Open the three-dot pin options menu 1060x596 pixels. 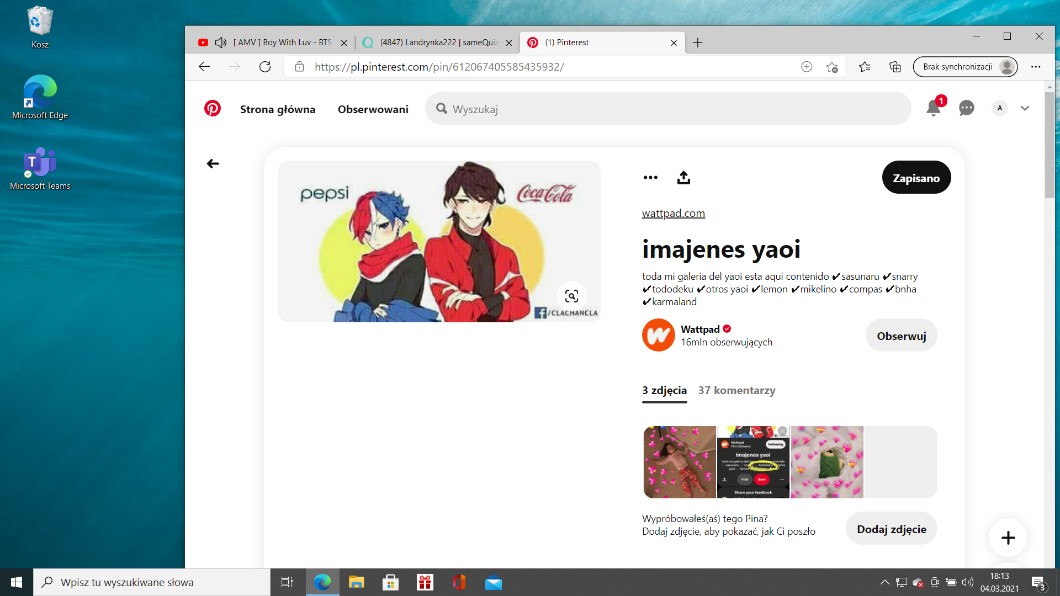(651, 177)
